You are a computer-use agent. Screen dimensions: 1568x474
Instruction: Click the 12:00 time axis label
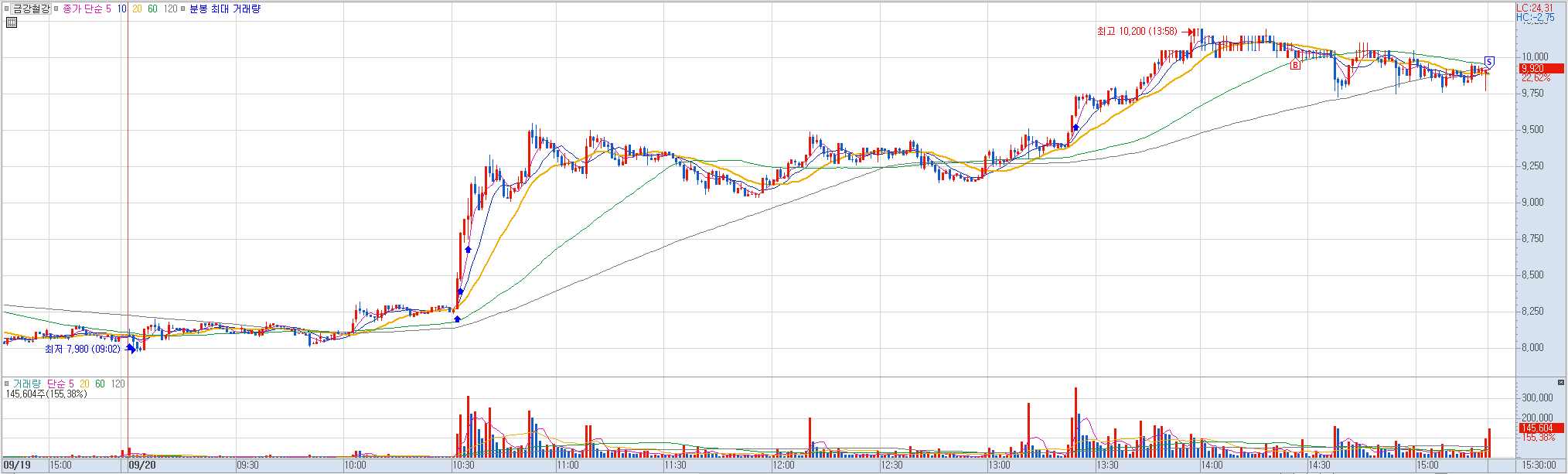(784, 465)
